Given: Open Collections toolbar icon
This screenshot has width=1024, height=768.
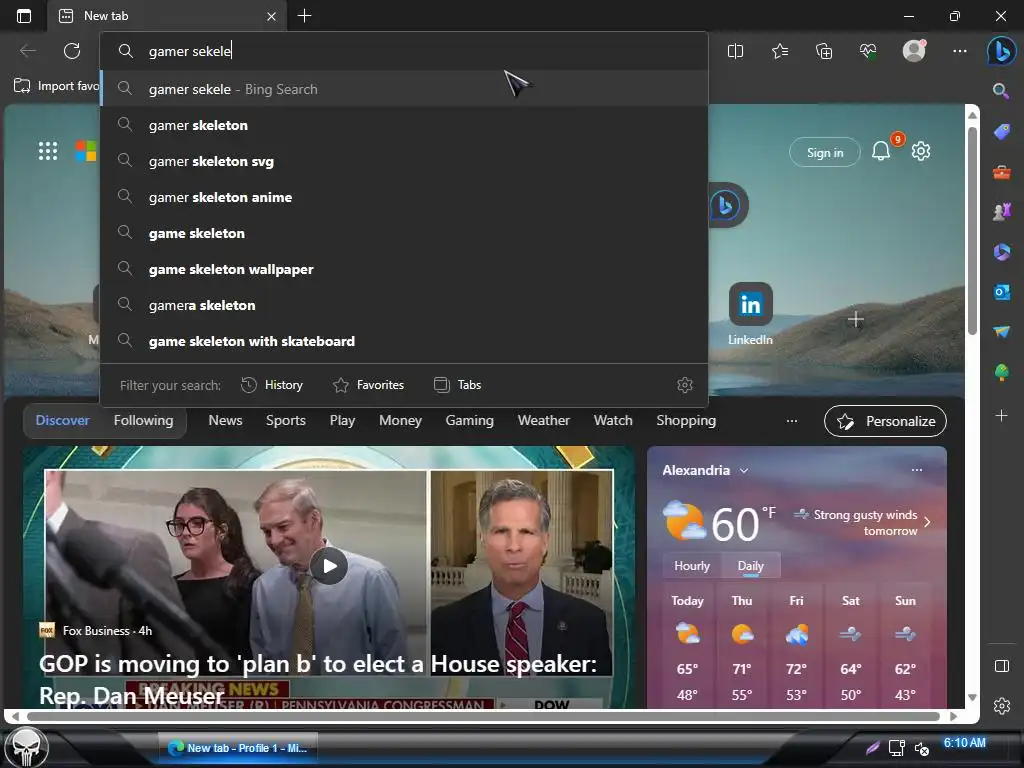Looking at the screenshot, I should click(x=824, y=51).
